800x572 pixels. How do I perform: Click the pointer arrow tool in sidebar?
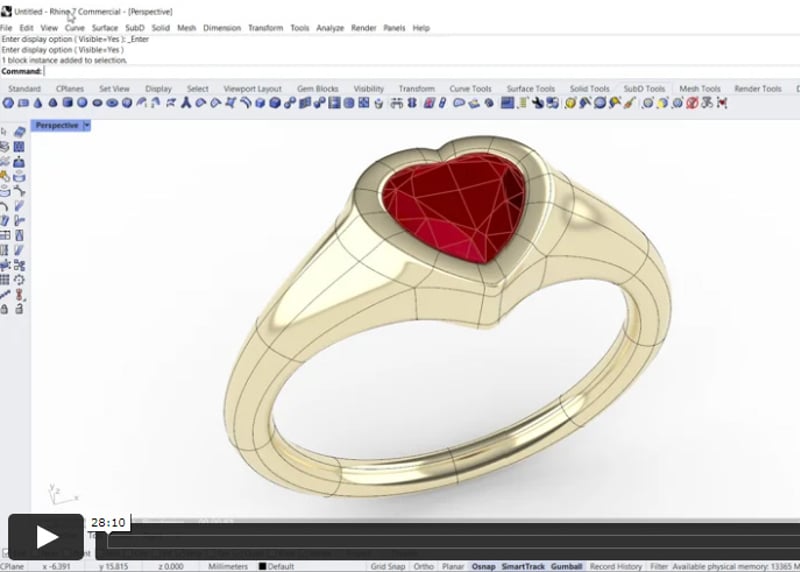tap(6, 132)
